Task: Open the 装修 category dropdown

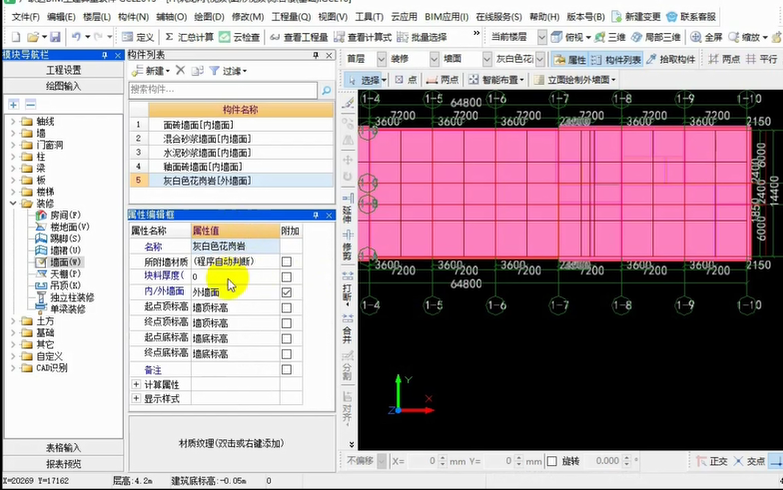Action: pyautogui.click(x=434, y=59)
